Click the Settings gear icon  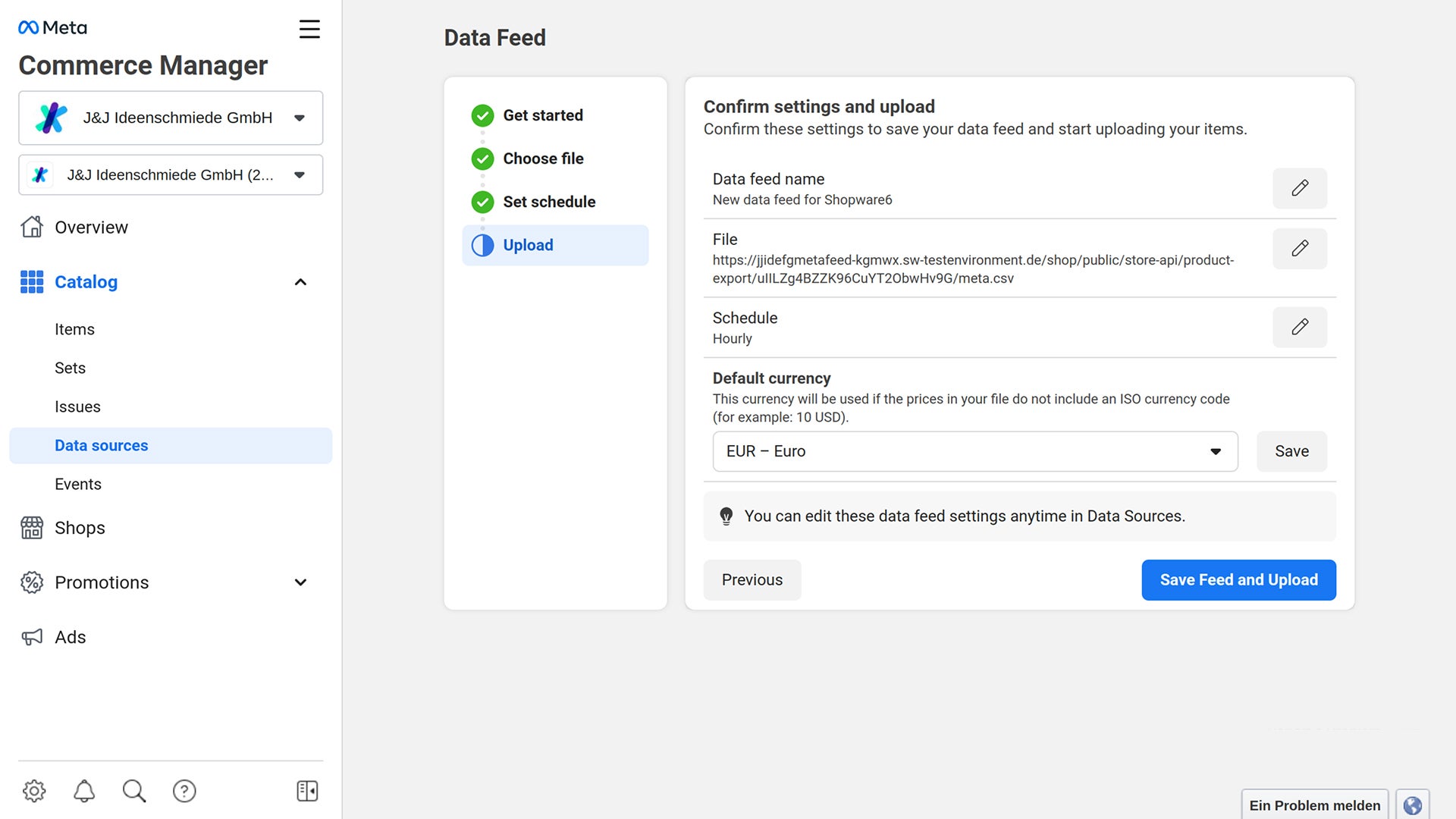(35, 791)
